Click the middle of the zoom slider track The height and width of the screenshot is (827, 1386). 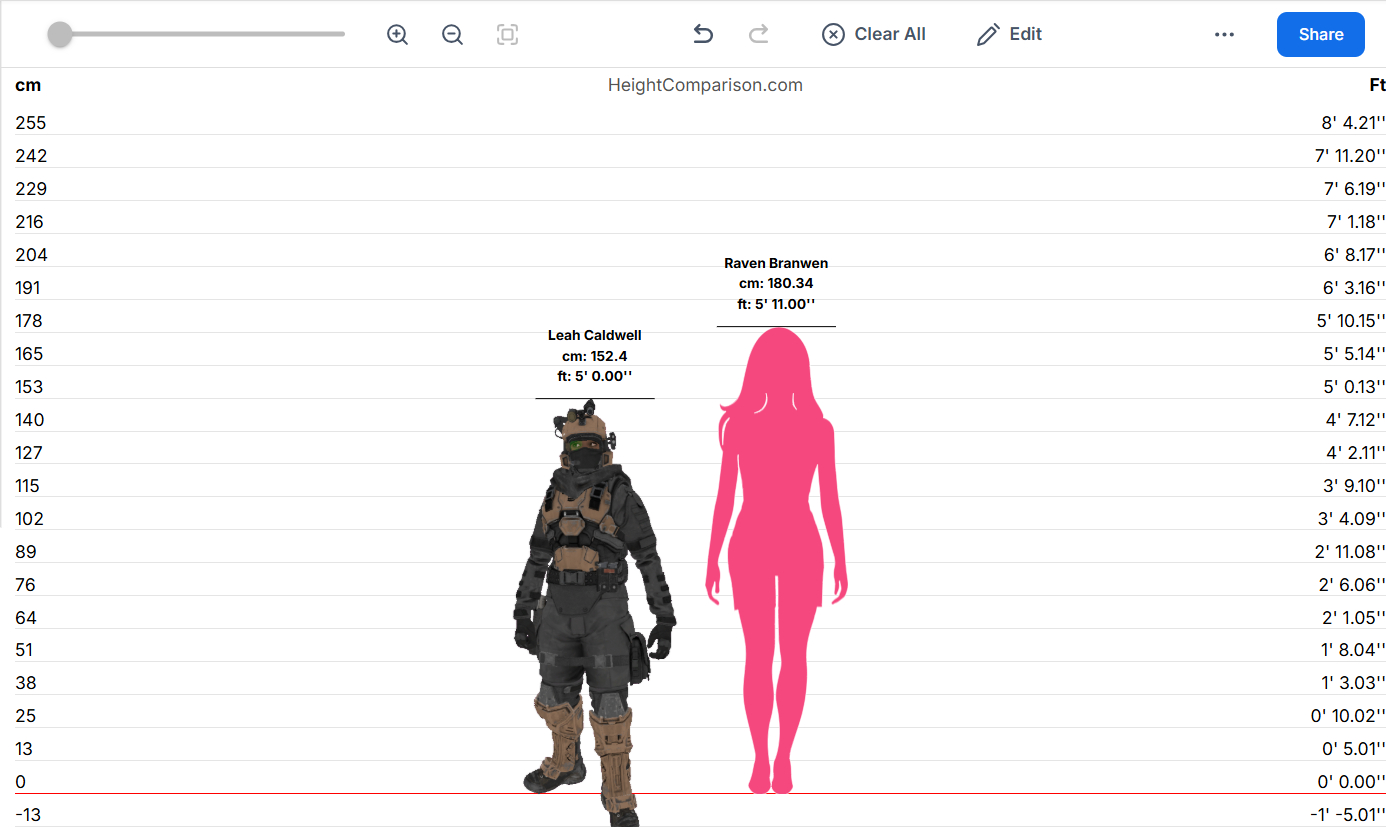click(200, 35)
